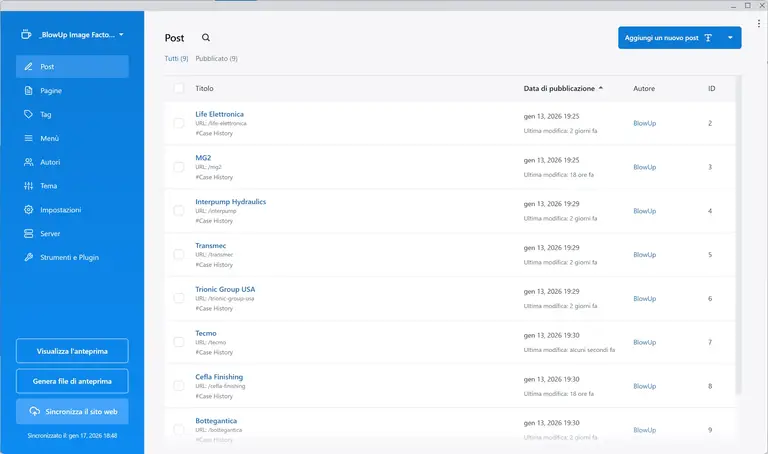Open the Post section in sidebar
The width and height of the screenshot is (768, 454).
pyautogui.click(x=72, y=67)
